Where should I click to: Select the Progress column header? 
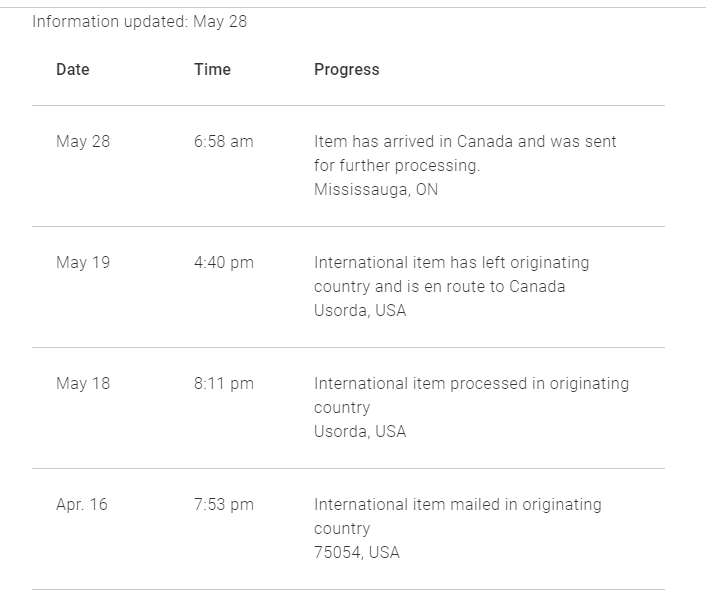click(x=347, y=70)
